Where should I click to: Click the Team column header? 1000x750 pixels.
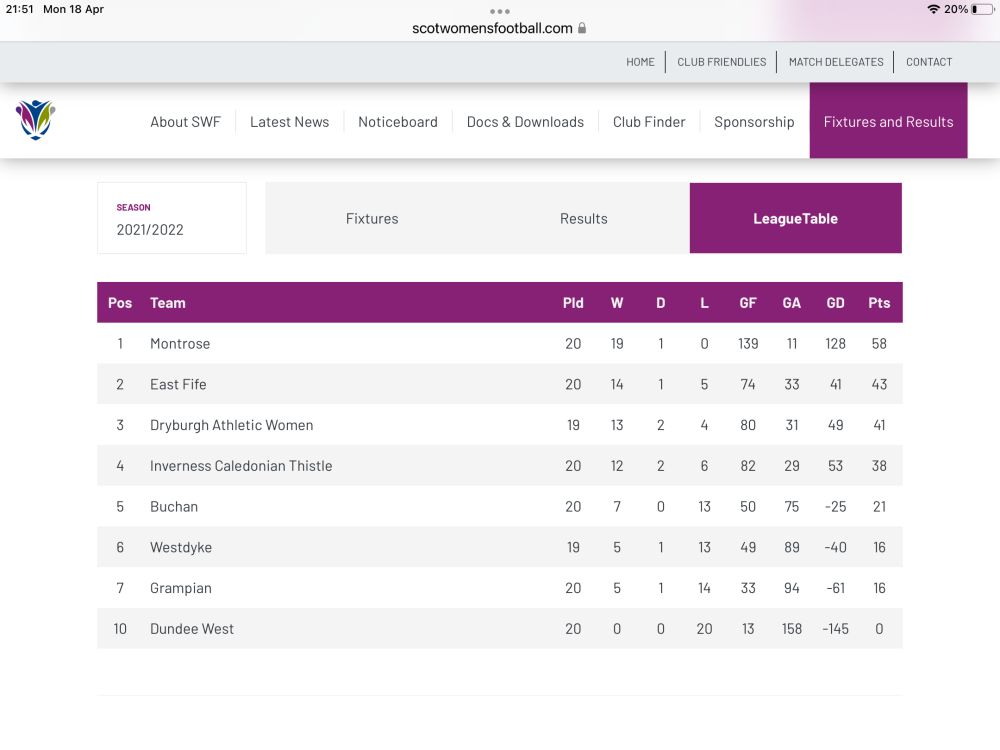pos(168,303)
